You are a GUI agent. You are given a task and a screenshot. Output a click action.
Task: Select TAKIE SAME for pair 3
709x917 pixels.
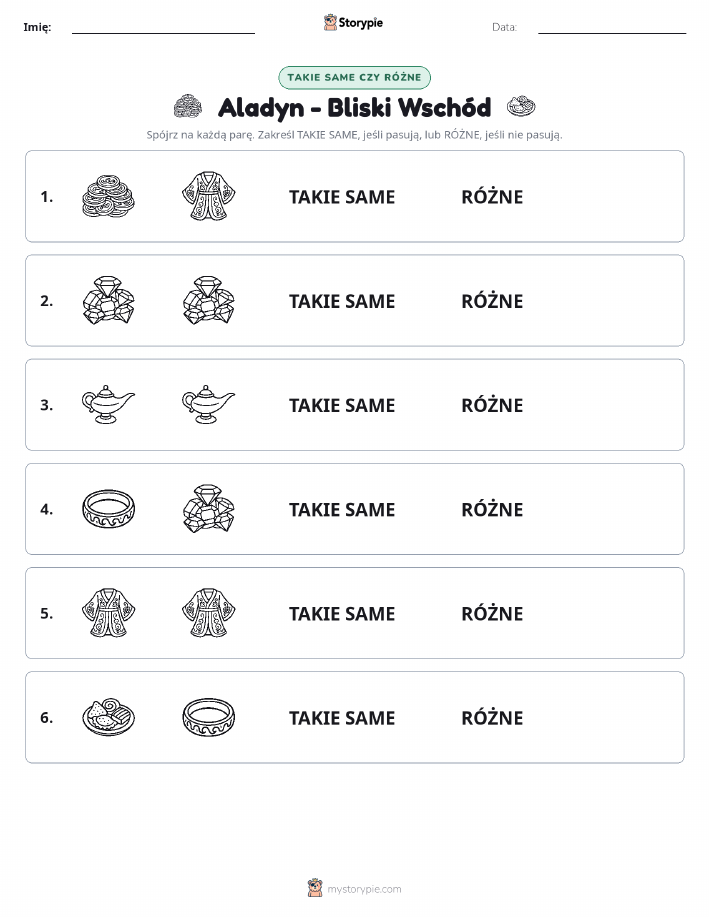tap(342, 405)
